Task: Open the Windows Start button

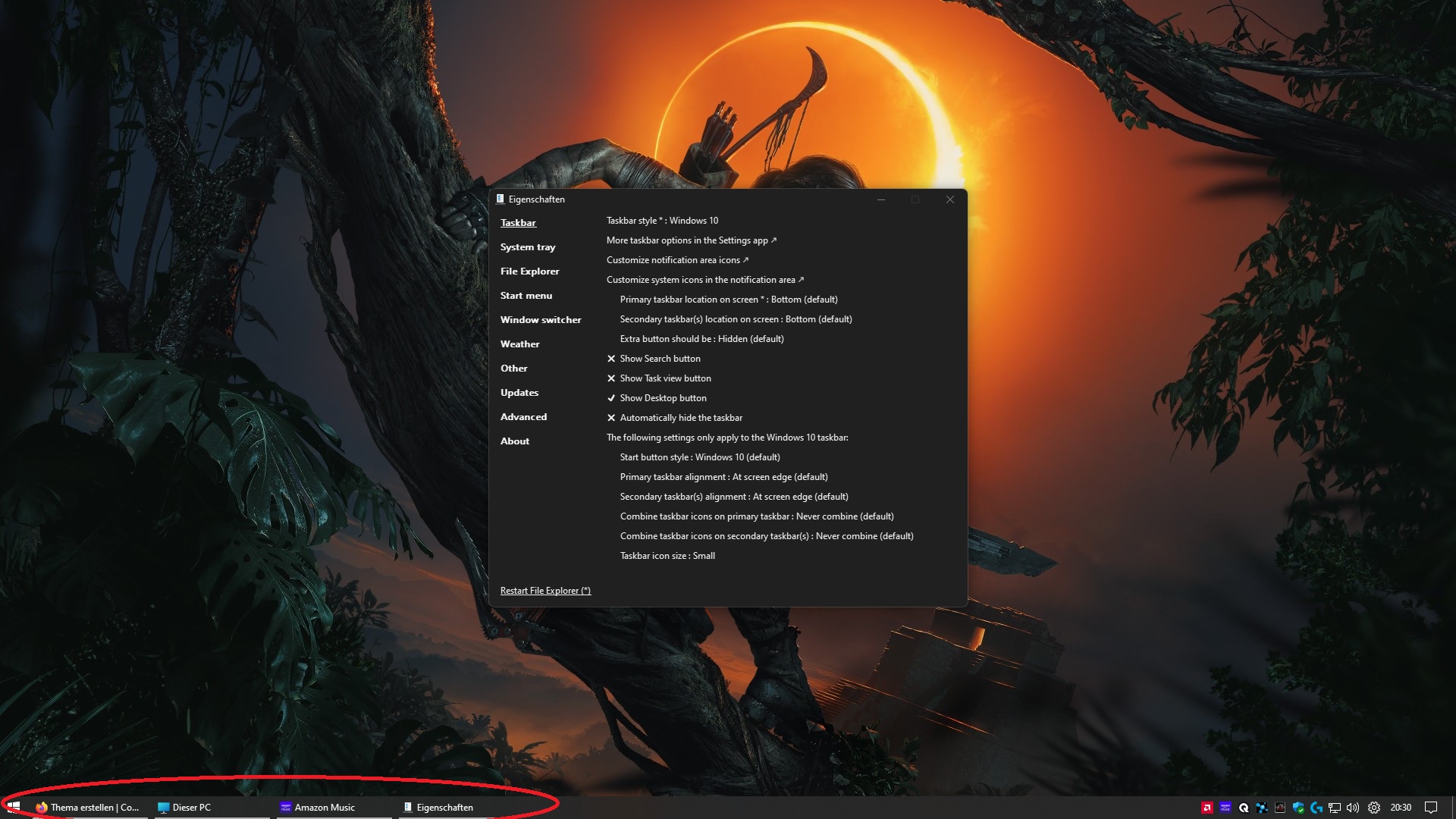Action: [x=13, y=807]
